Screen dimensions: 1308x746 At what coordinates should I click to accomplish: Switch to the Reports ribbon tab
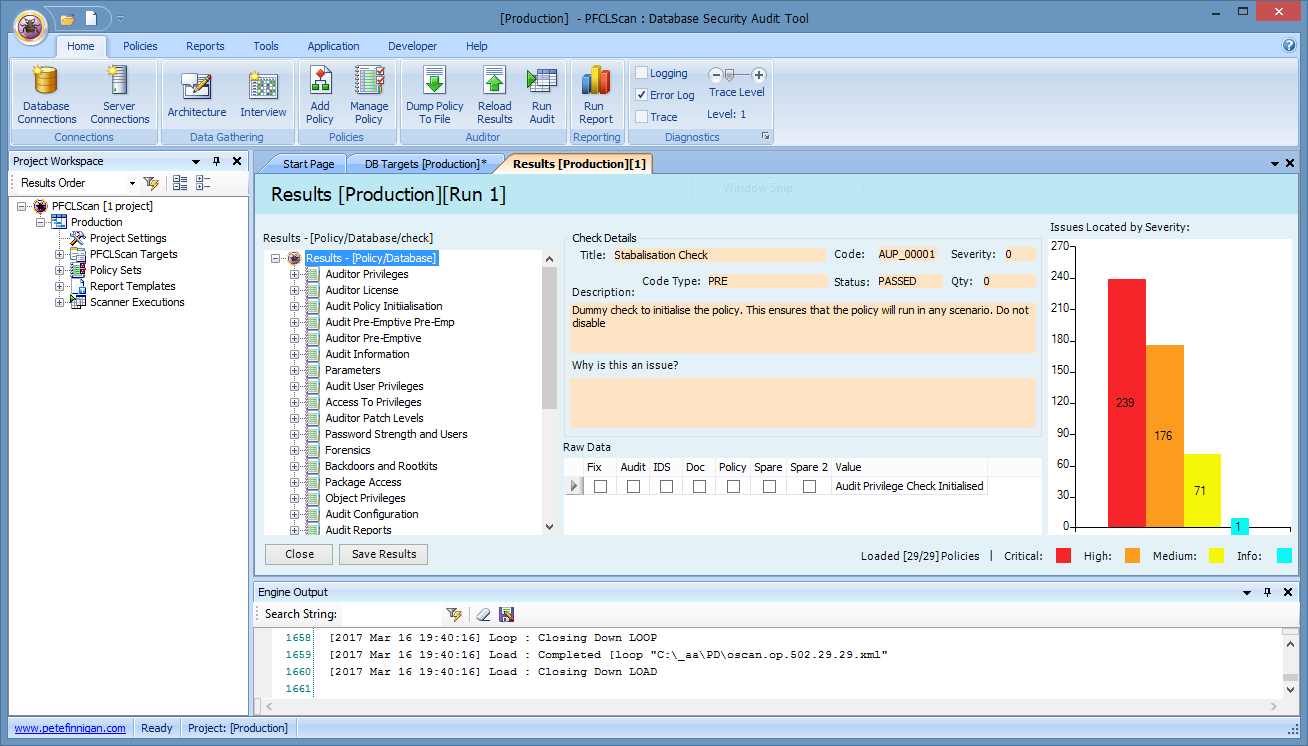(x=205, y=46)
